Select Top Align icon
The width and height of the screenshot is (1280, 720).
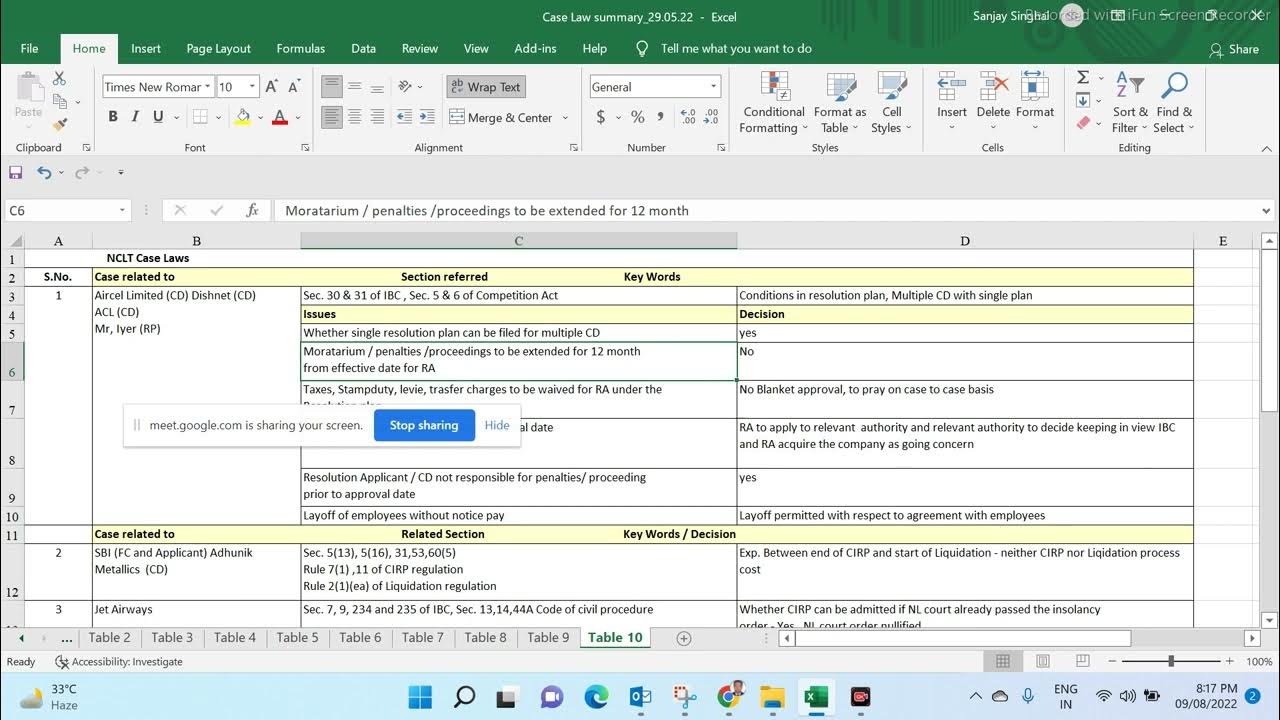[x=331, y=87]
